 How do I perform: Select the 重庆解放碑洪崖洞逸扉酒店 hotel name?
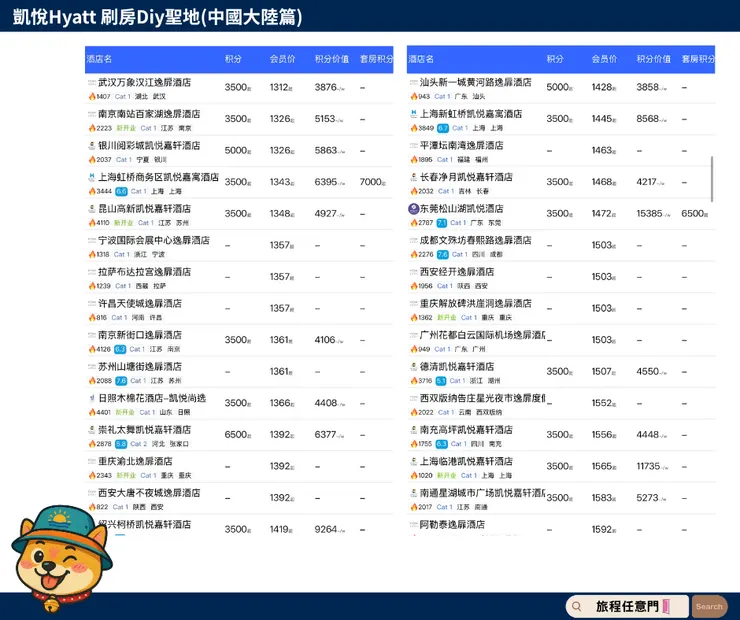[476, 303]
